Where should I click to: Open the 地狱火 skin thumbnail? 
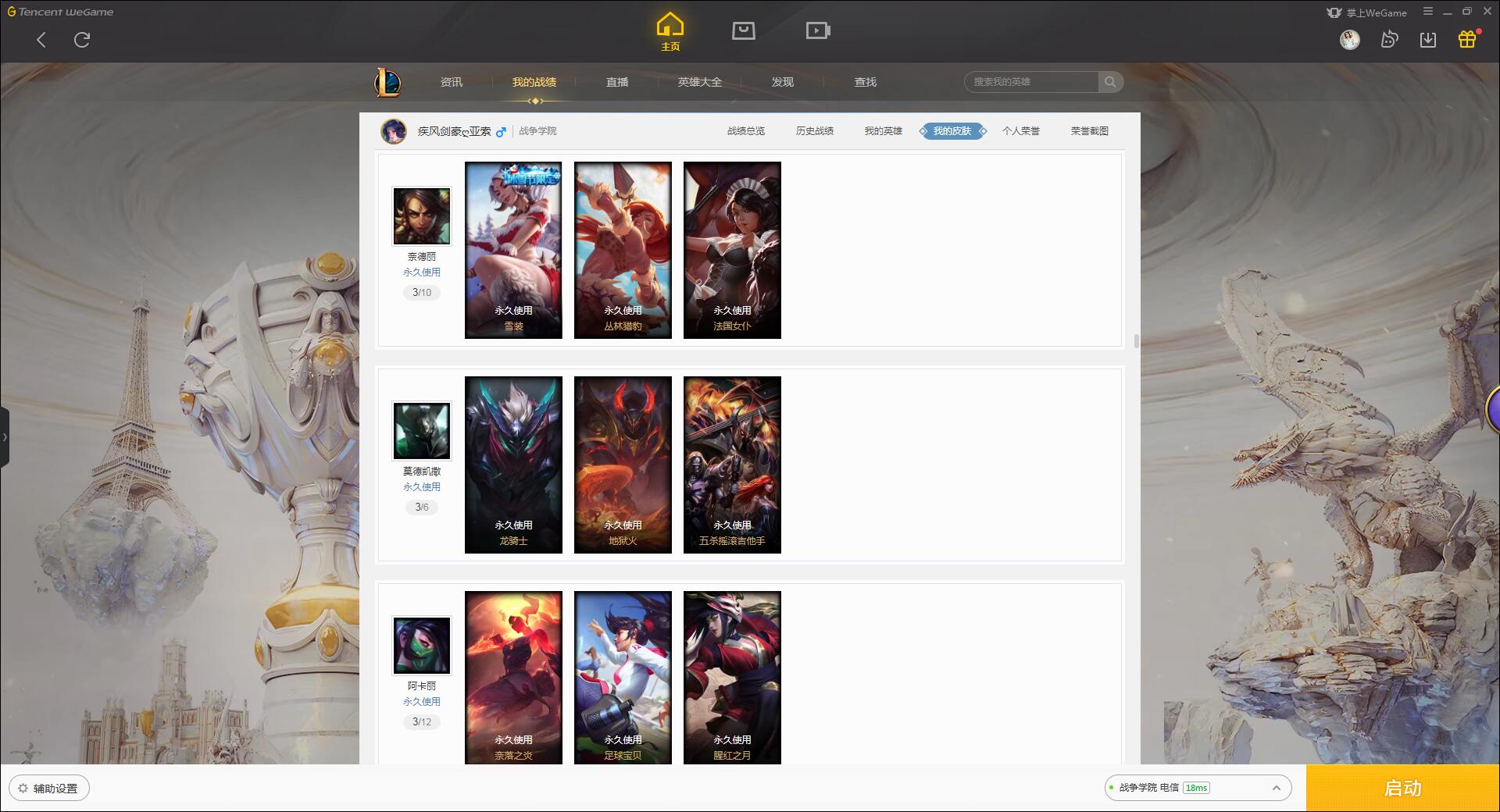pyautogui.click(x=623, y=465)
